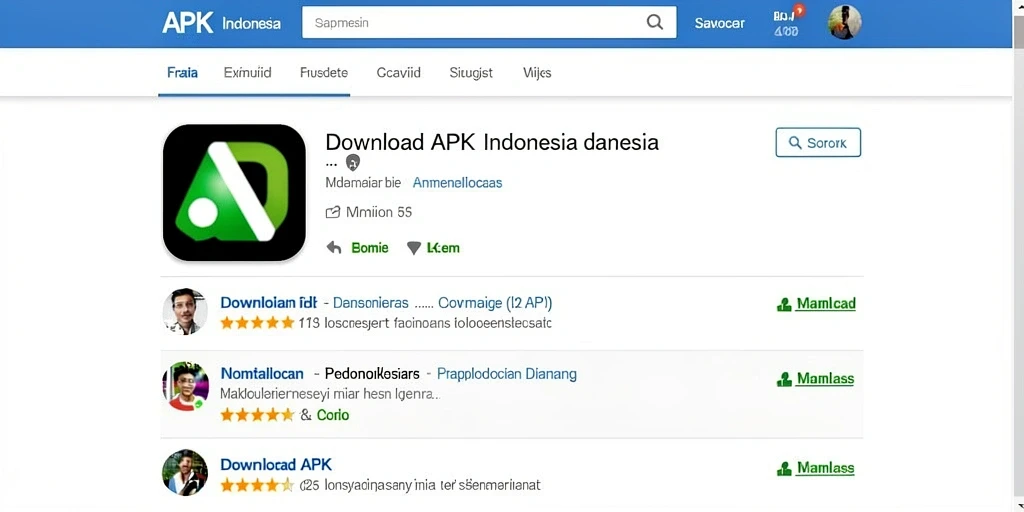Screen dimensions: 1024x512
Task: Click the share icon beside Mmiion 55
Action: (333, 212)
